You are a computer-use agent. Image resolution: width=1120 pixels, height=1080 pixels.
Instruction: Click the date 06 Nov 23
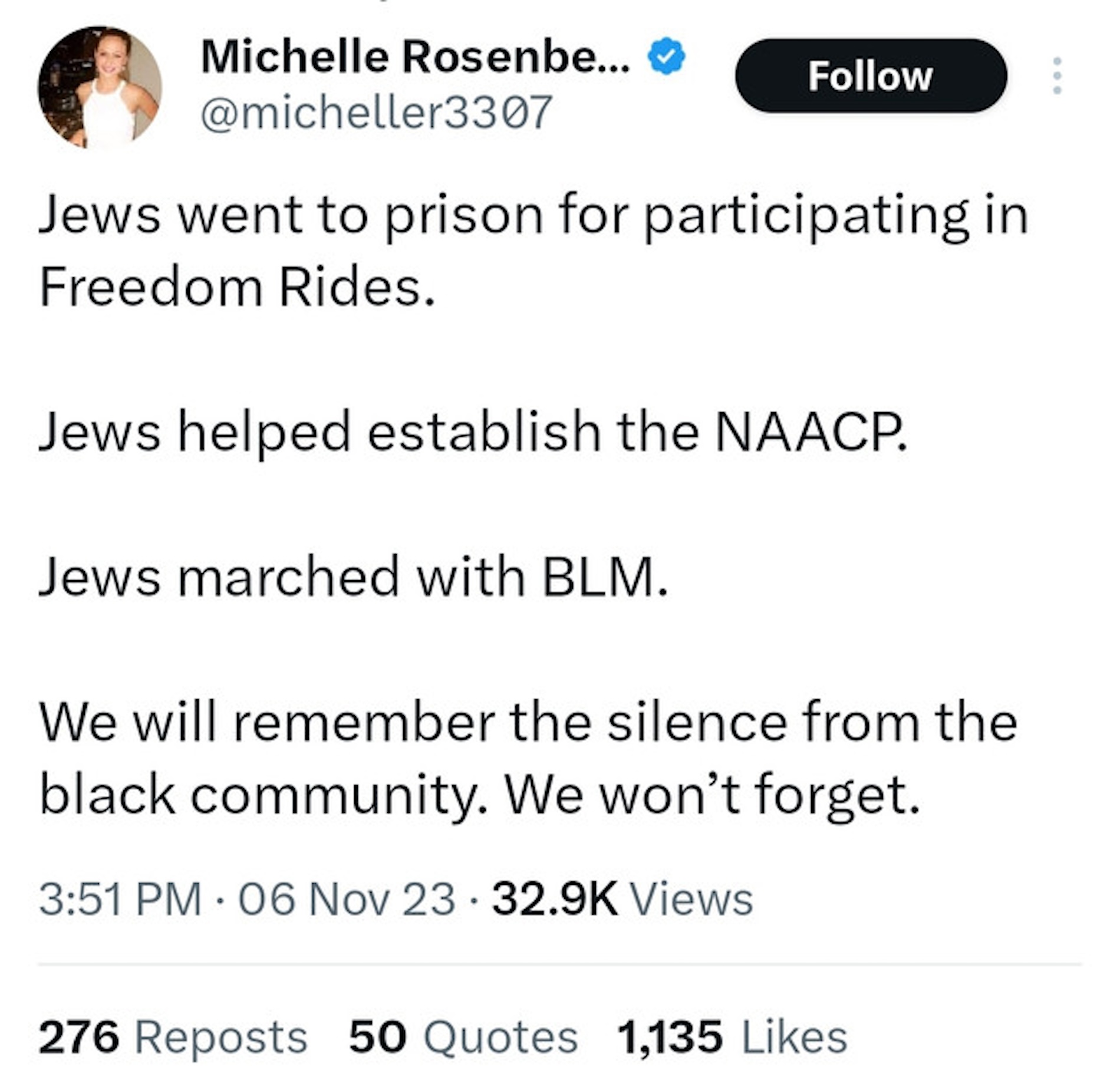tap(347, 900)
